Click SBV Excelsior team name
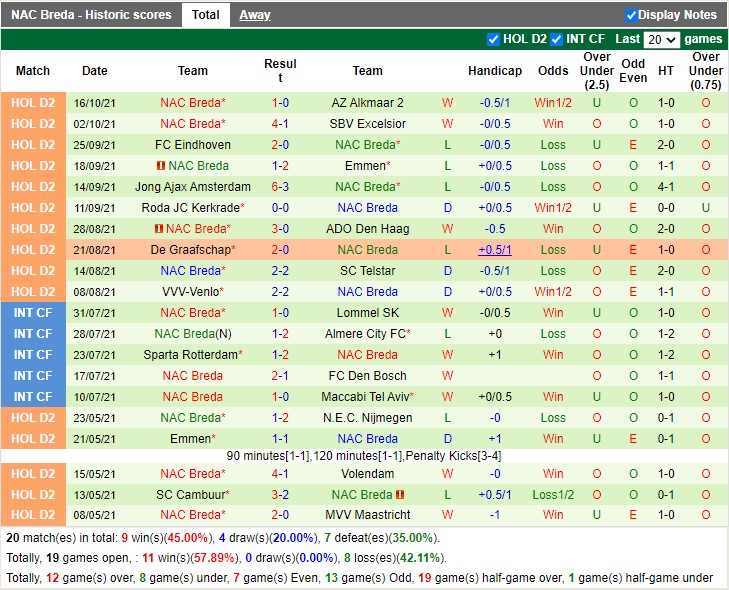 [x=367, y=124]
